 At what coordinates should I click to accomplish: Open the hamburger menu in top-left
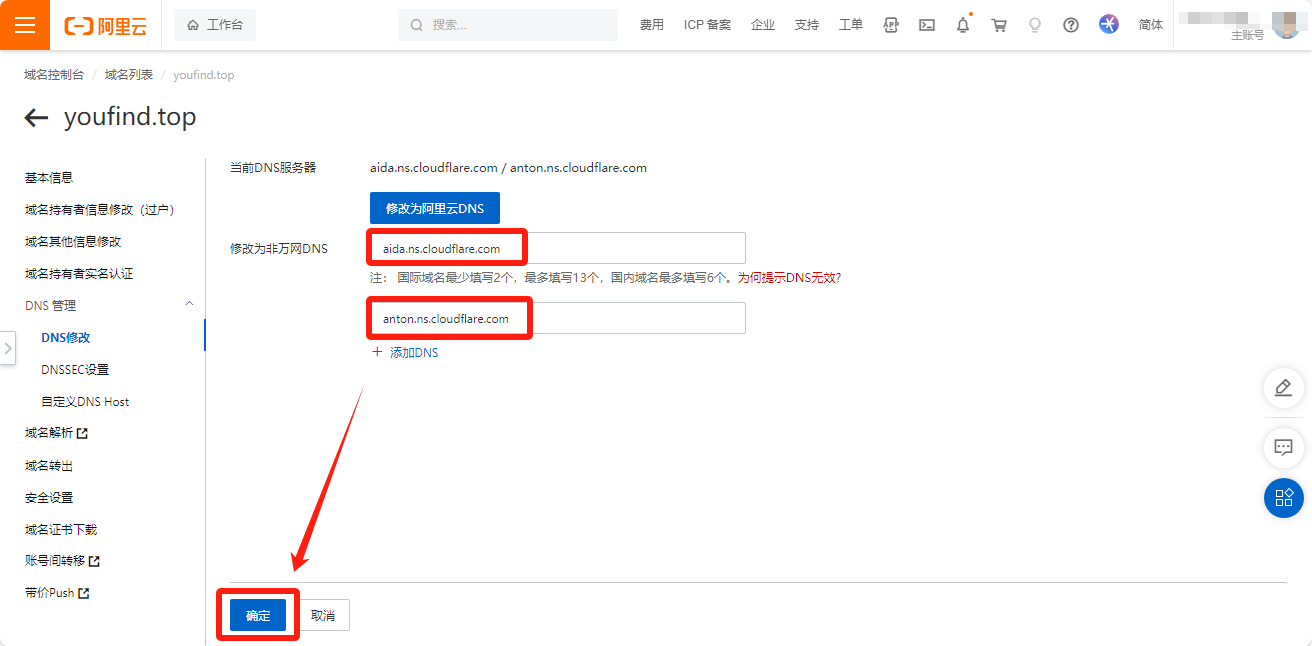pos(25,25)
